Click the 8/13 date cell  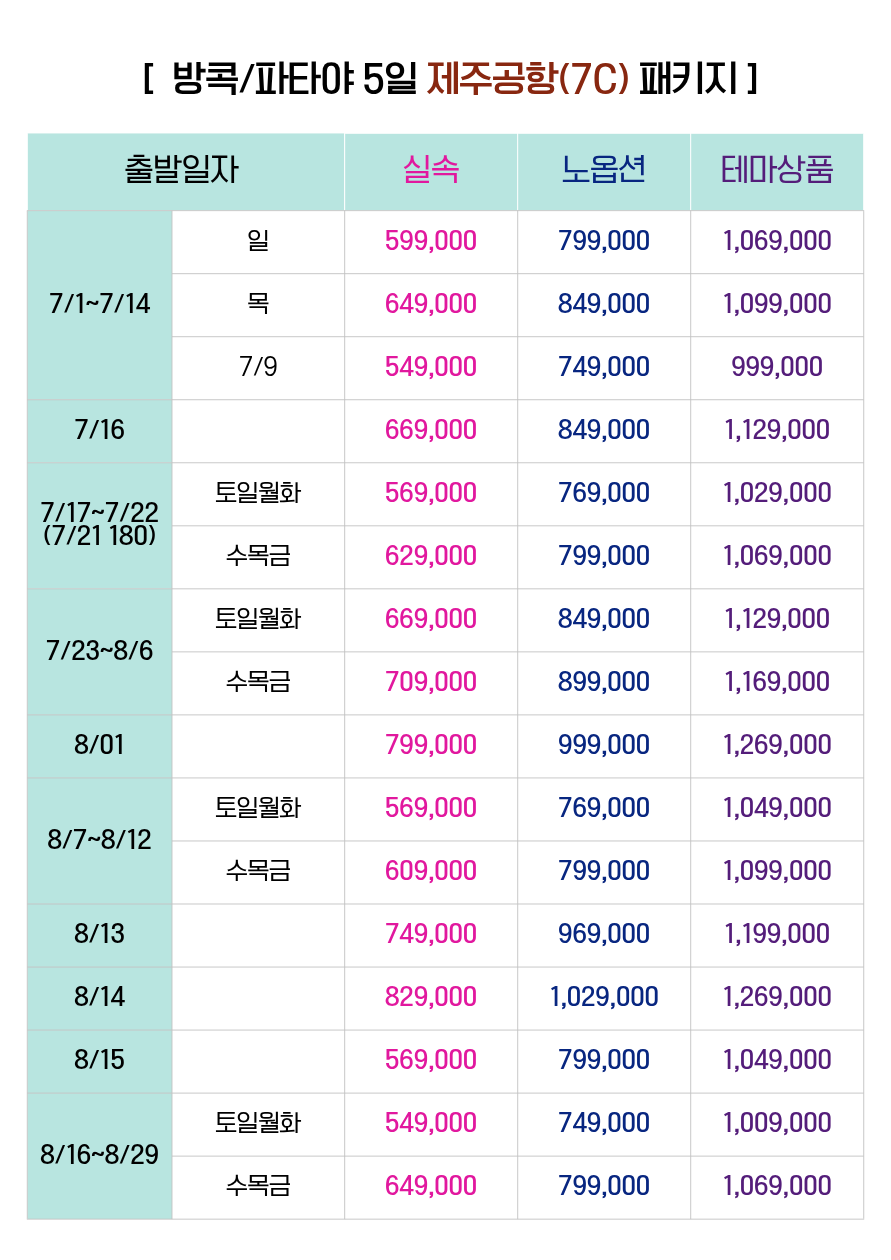100,935
